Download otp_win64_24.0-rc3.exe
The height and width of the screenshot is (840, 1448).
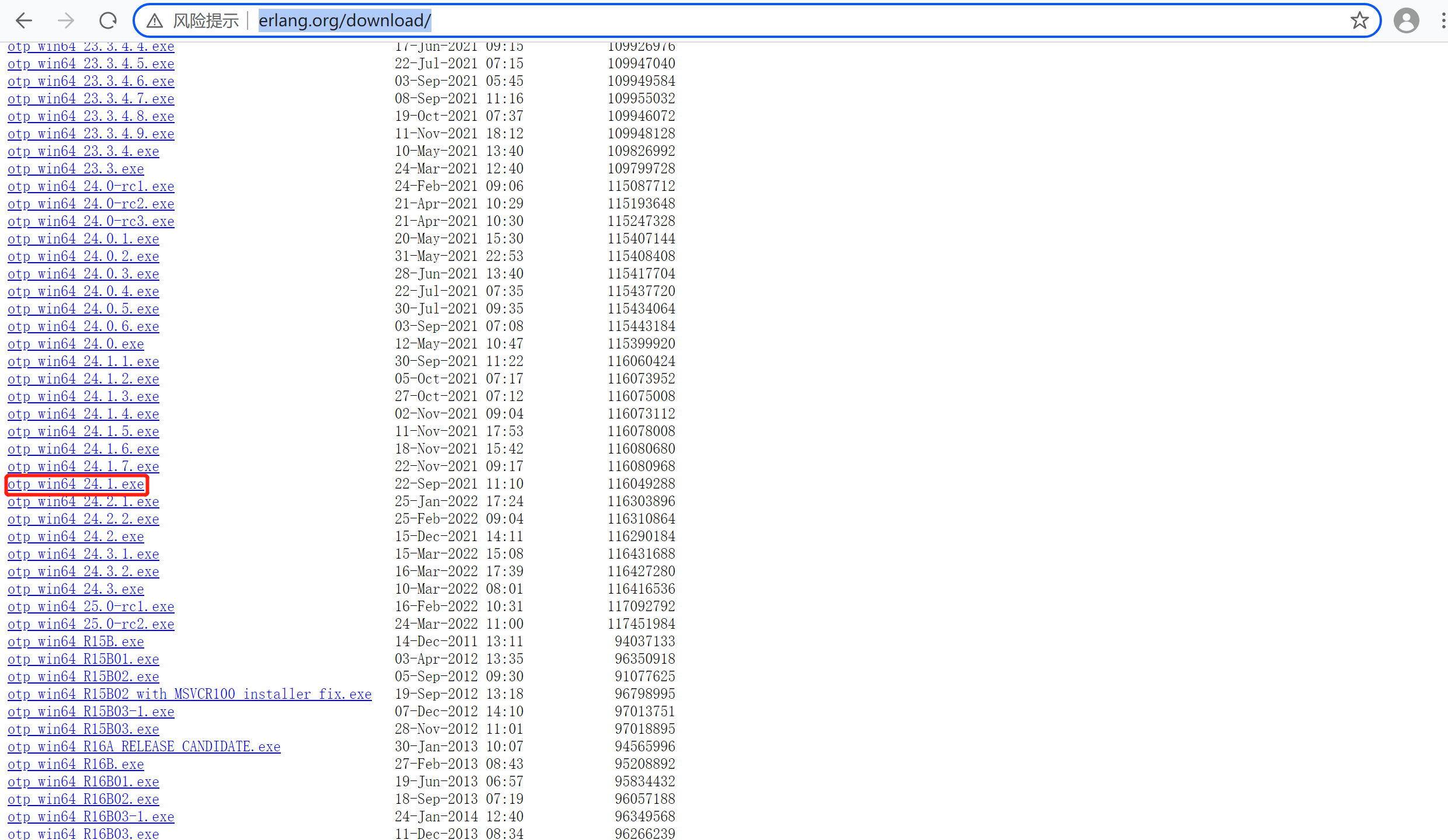point(91,221)
